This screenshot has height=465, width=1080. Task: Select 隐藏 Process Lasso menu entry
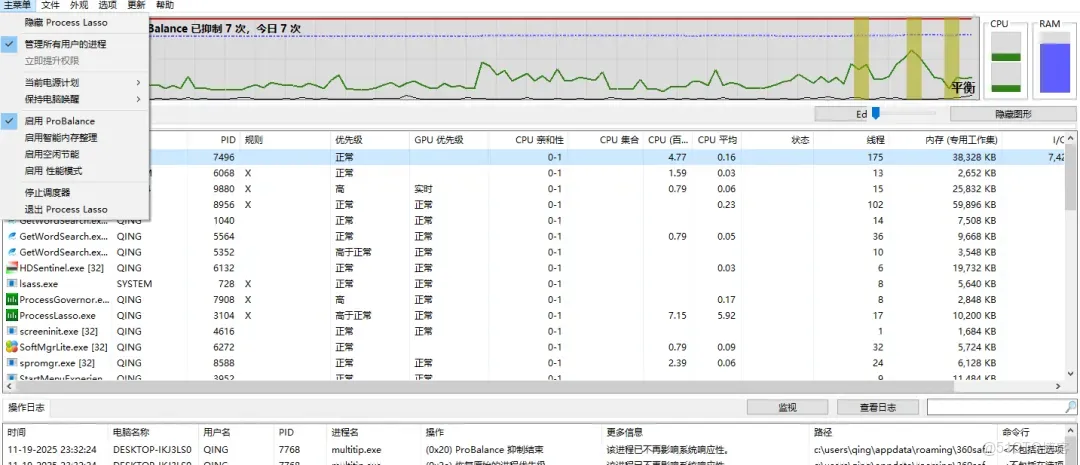tap(74, 23)
